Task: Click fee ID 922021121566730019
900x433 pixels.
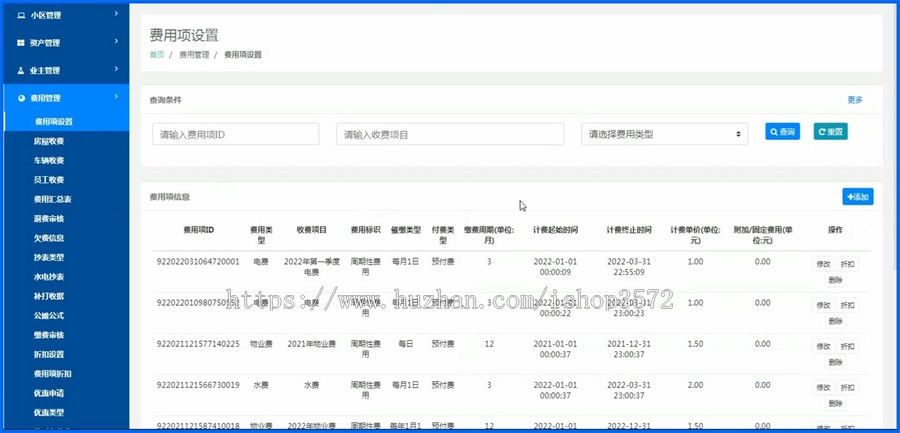Action: point(198,385)
